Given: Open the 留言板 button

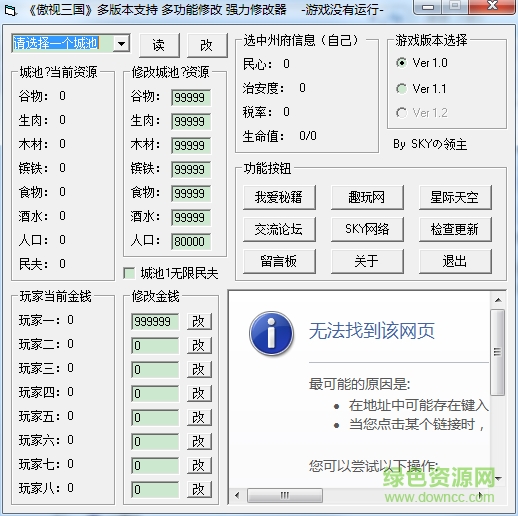Looking at the screenshot, I should (x=279, y=261).
